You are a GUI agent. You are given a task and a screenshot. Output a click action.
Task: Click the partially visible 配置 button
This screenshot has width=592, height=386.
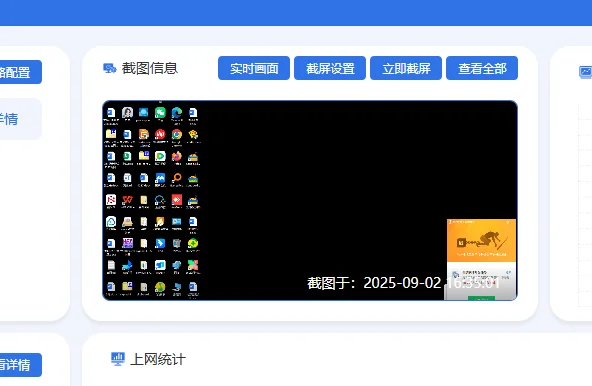[x=21, y=72]
